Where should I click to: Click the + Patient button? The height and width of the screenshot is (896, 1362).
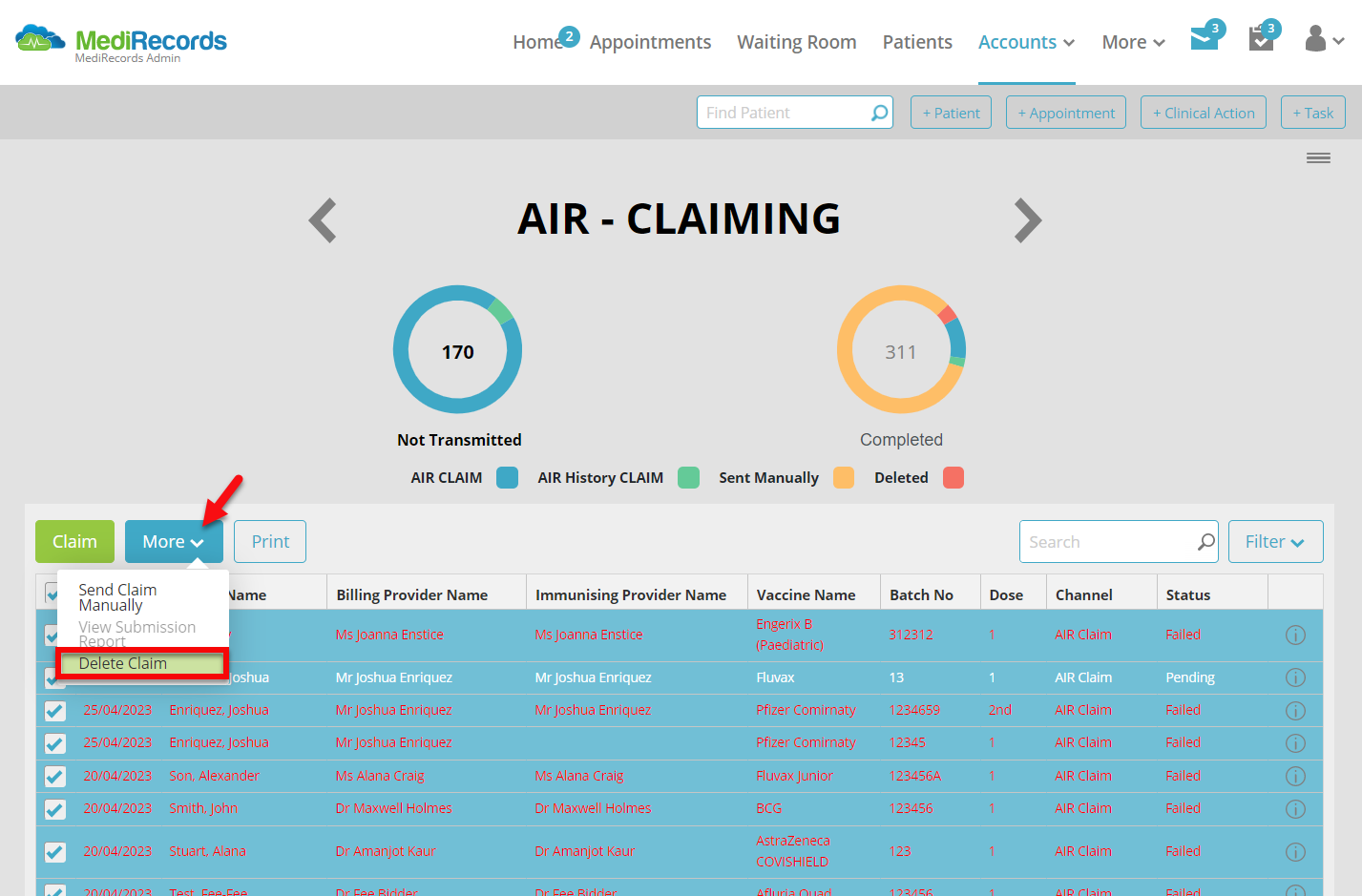point(952,113)
